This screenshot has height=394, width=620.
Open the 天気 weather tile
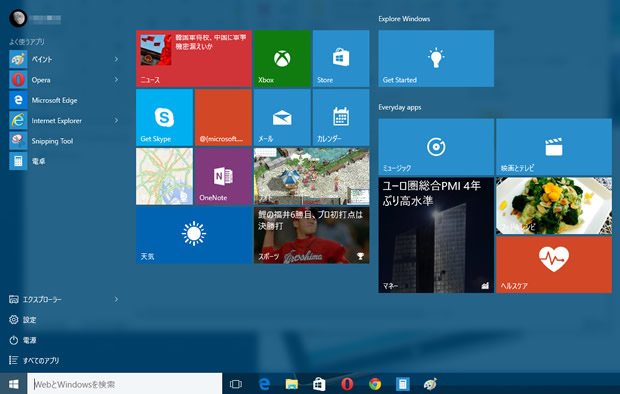194,235
